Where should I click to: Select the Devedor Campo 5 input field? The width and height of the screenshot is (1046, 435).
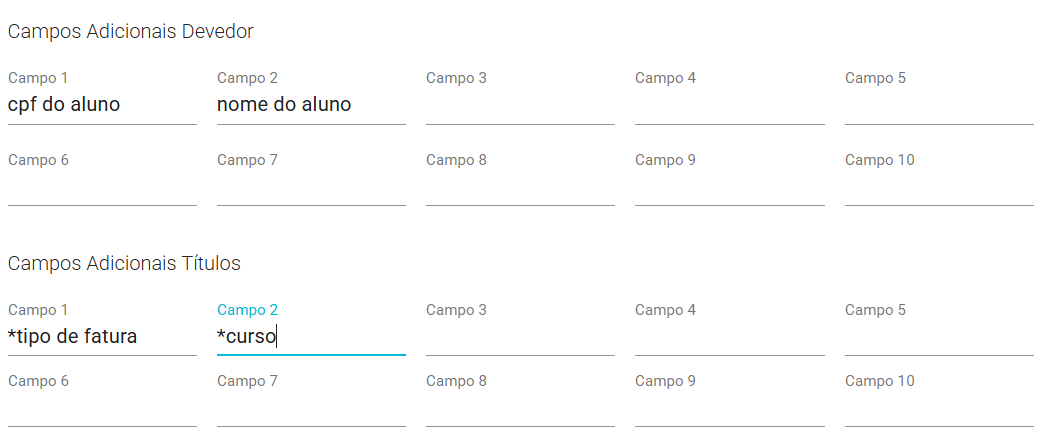939,105
